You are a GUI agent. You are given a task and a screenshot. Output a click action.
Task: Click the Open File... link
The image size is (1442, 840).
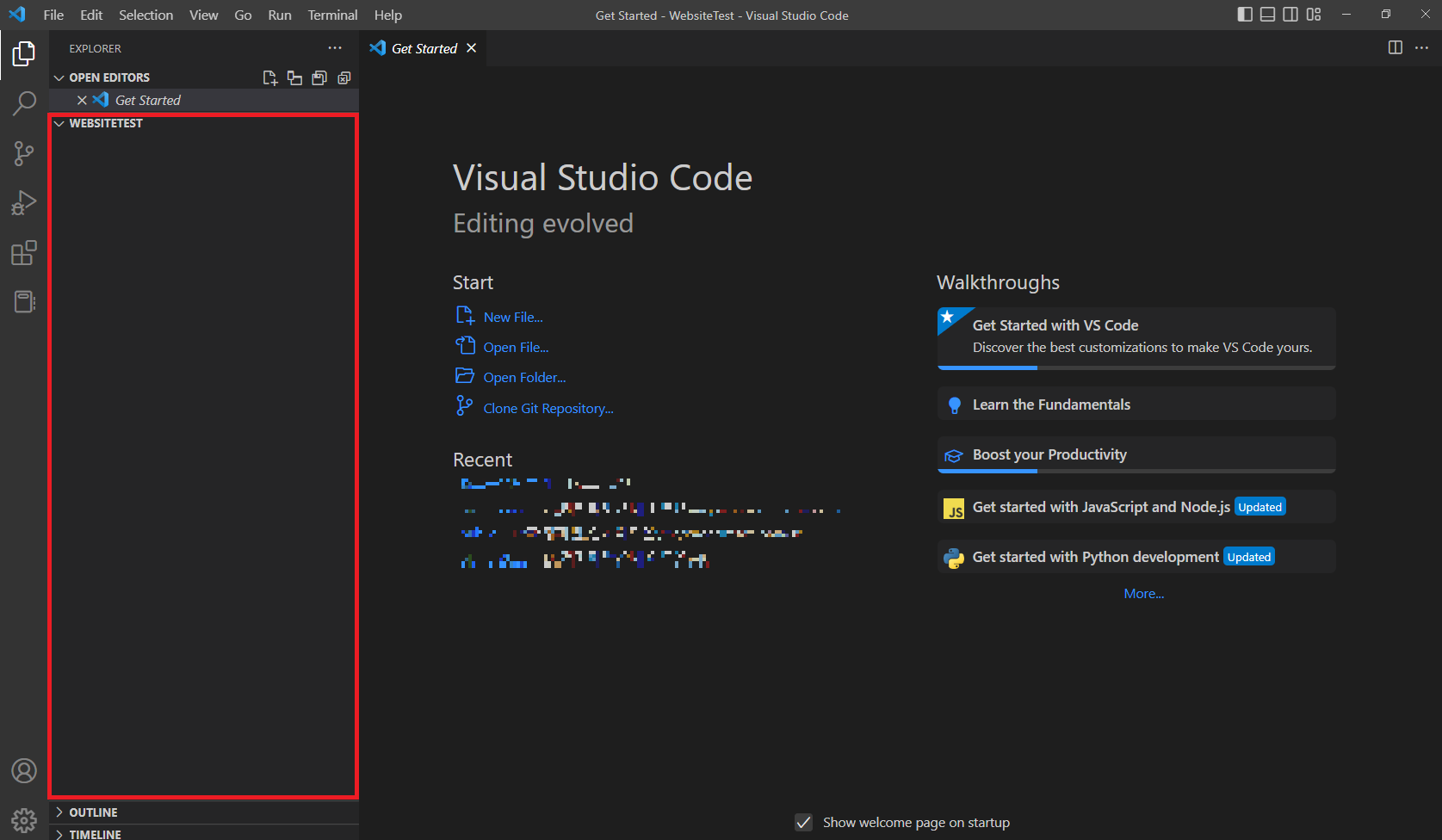coord(516,347)
